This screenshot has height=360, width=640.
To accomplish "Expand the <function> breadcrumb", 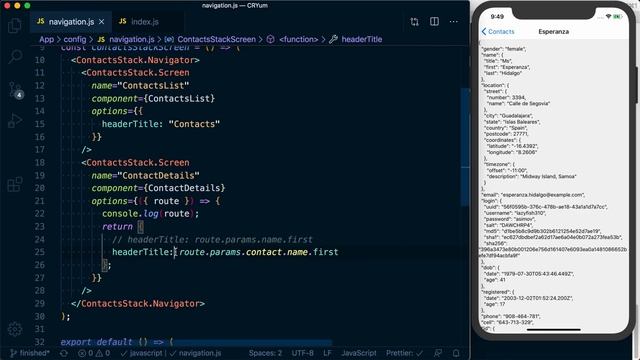I will pos(298,39).
